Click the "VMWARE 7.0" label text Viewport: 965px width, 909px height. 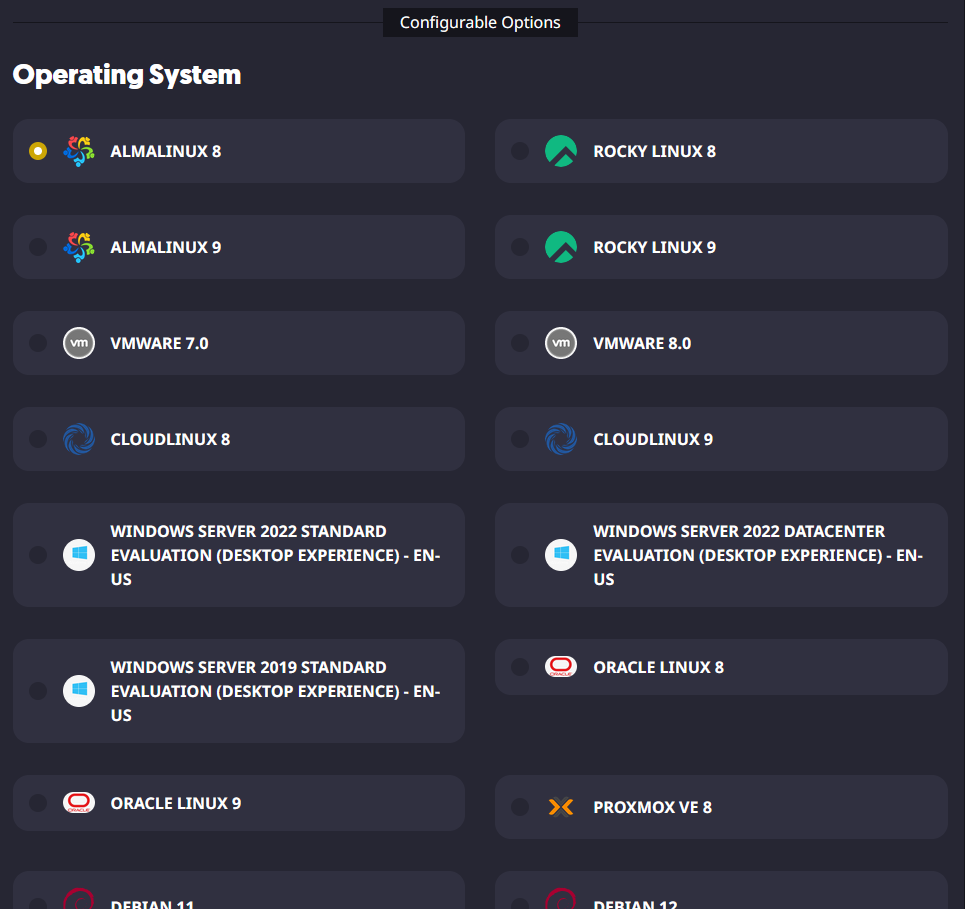point(159,343)
